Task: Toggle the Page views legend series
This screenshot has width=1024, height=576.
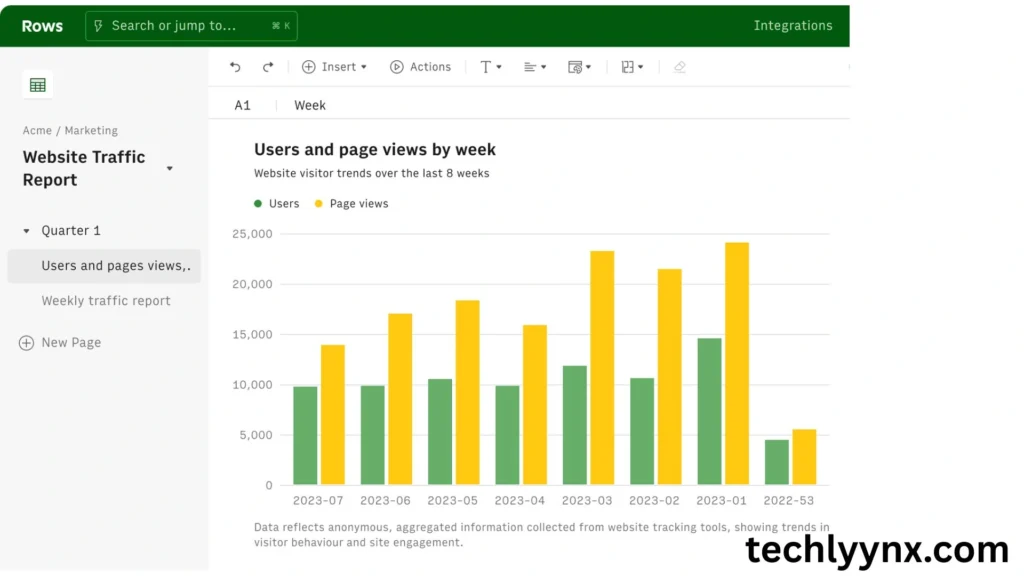Action: (x=351, y=204)
